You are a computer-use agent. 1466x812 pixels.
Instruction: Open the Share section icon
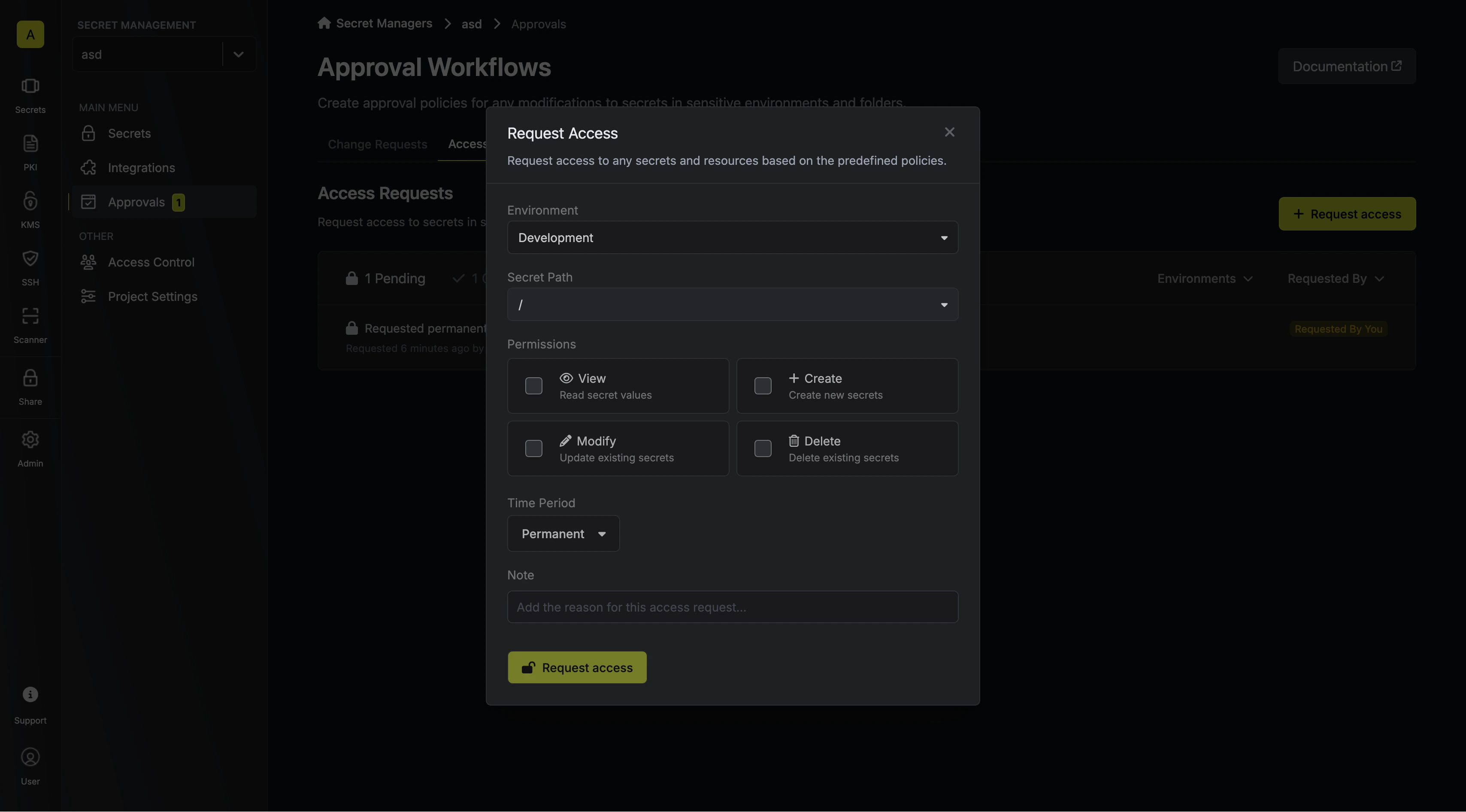[30, 378]
